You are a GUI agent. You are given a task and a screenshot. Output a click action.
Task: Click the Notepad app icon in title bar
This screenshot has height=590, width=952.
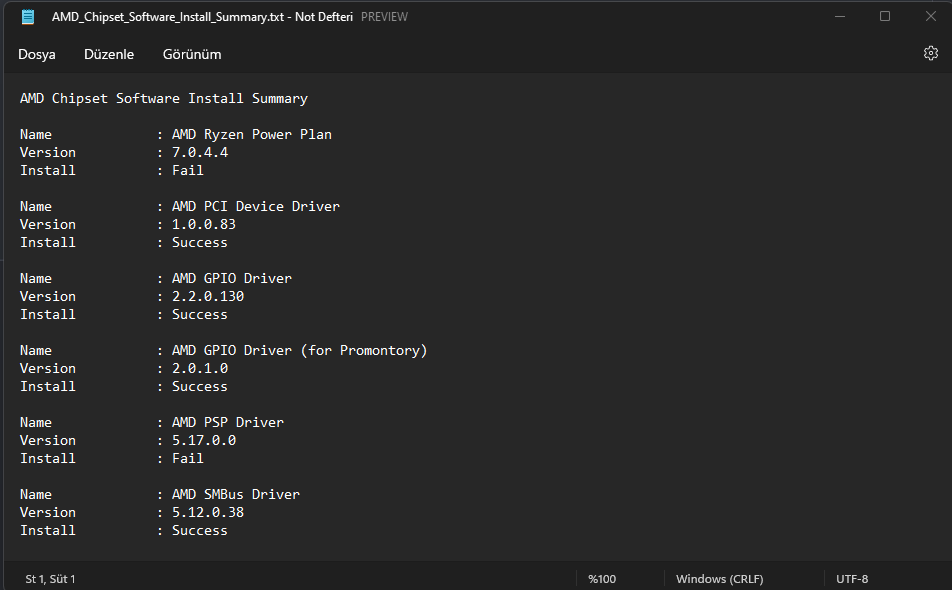28,17
